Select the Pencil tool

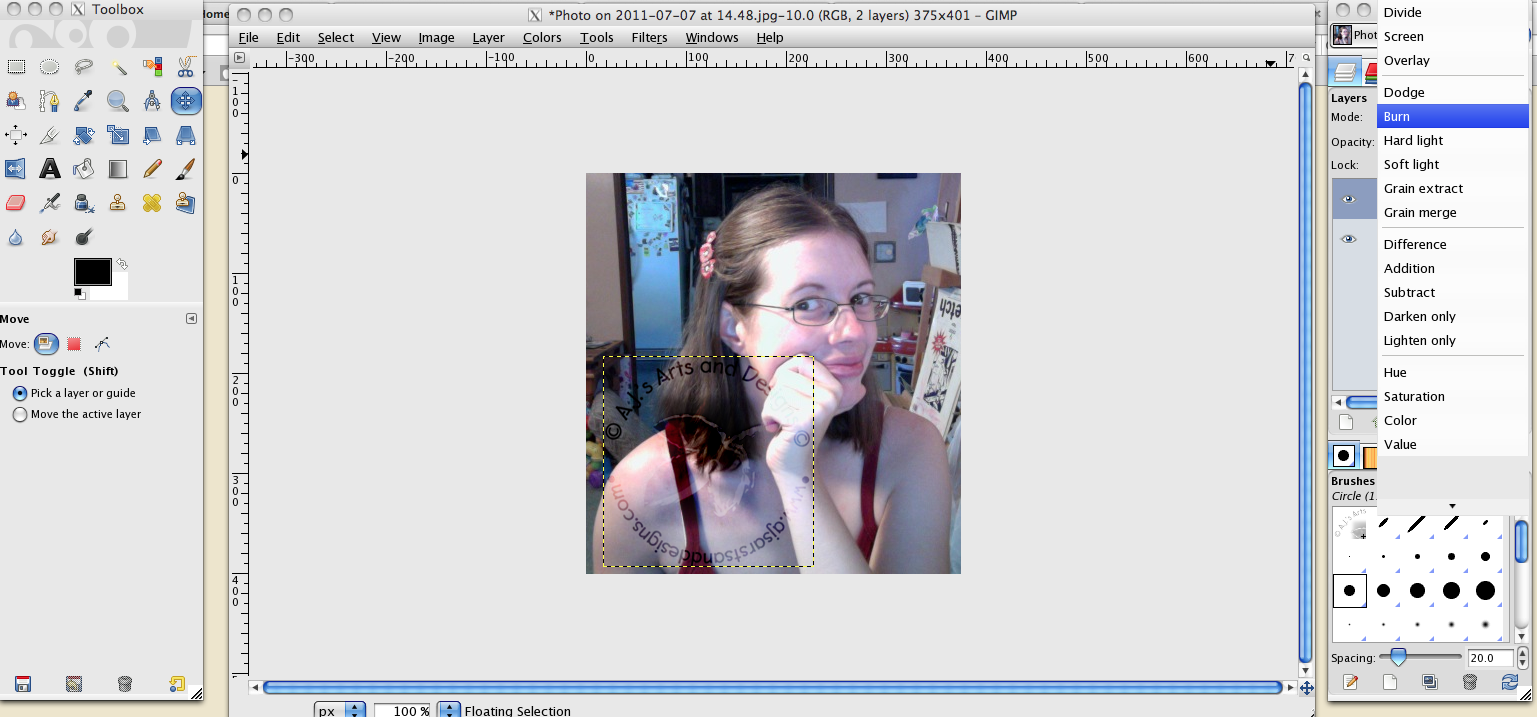click(152, 169)
